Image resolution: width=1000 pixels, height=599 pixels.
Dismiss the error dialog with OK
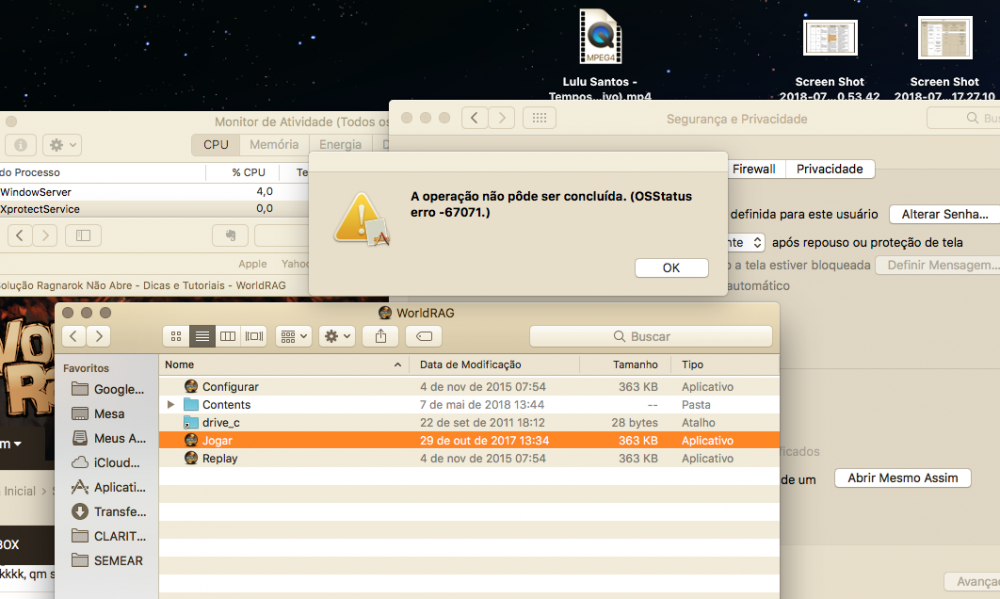tap(671, 268)
